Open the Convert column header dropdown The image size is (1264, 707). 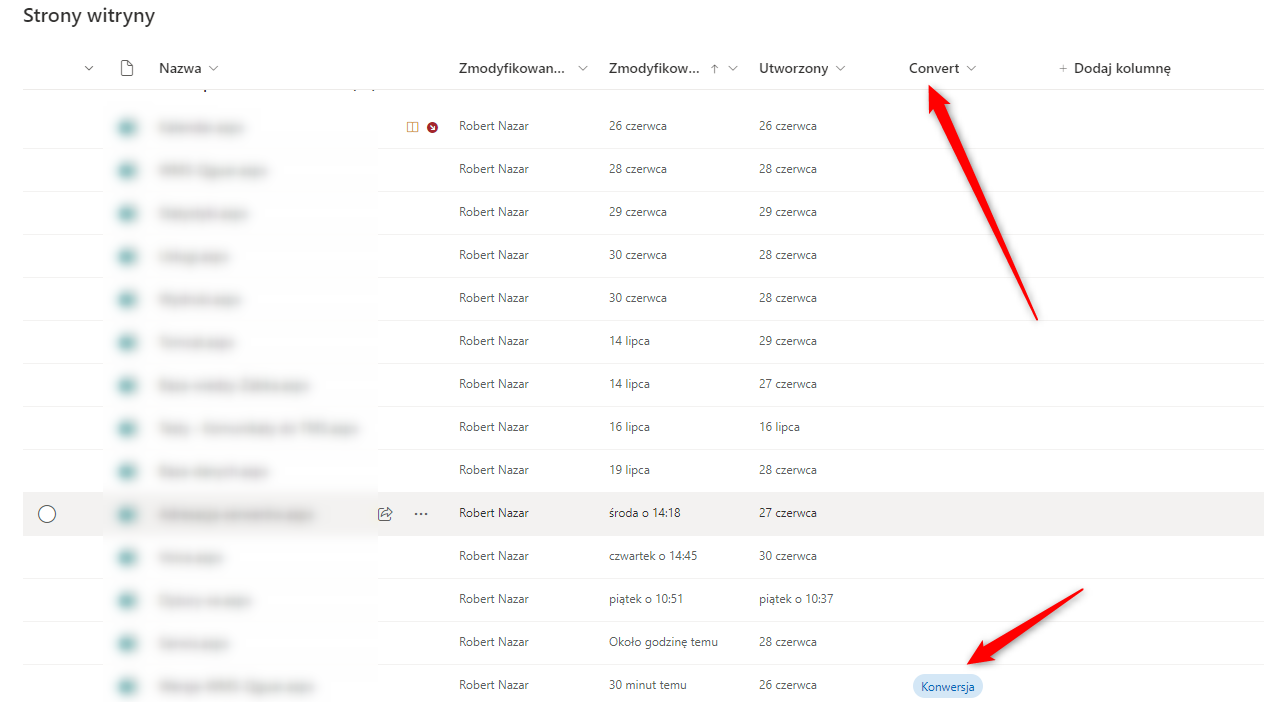(x=971, y=69)
